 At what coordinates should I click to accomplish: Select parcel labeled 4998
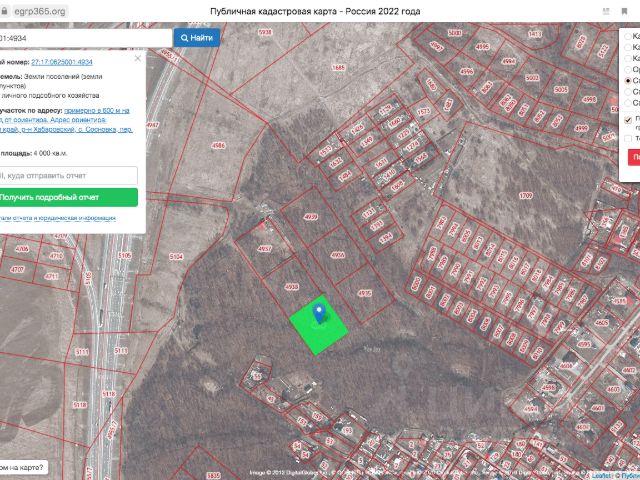coord(589,100)
